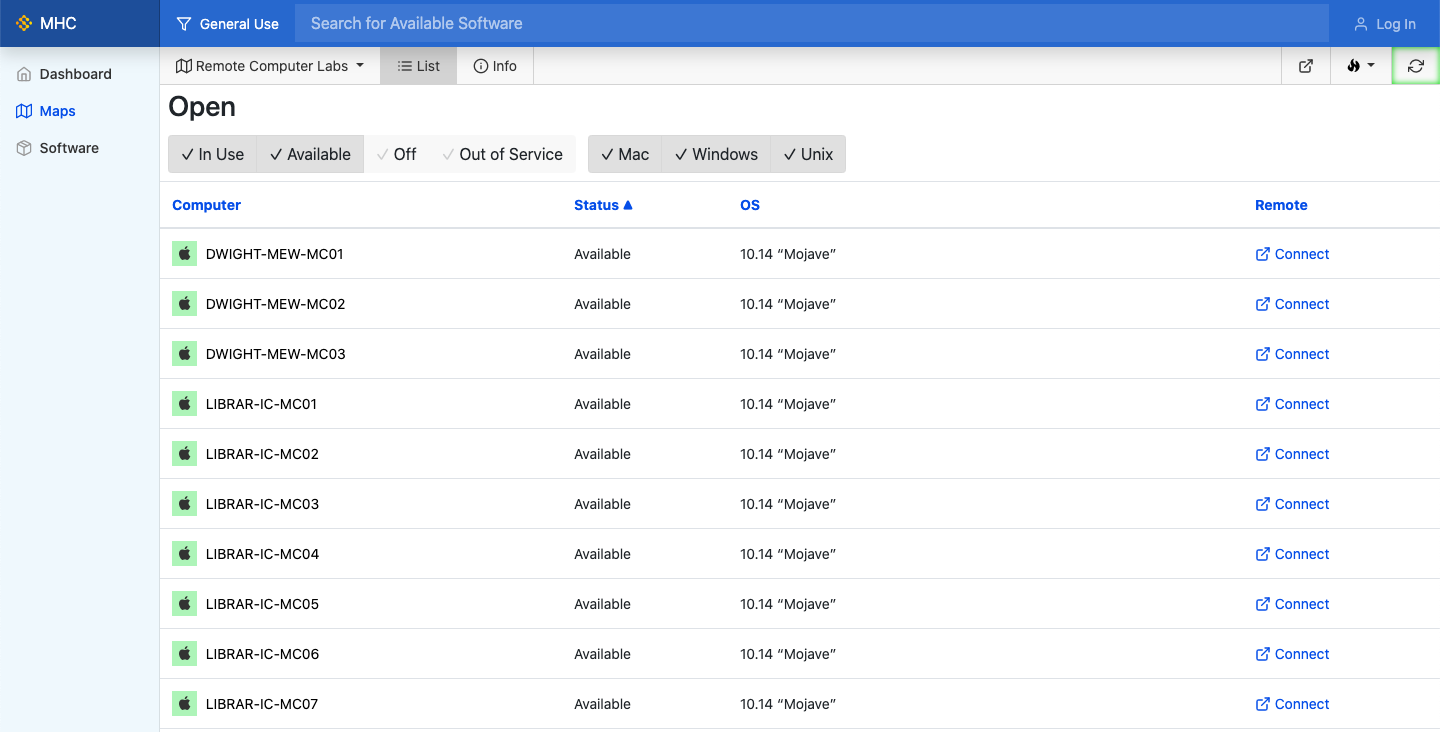Select the DWIGHT-MEW-MC01 computer name

(275, 254)
